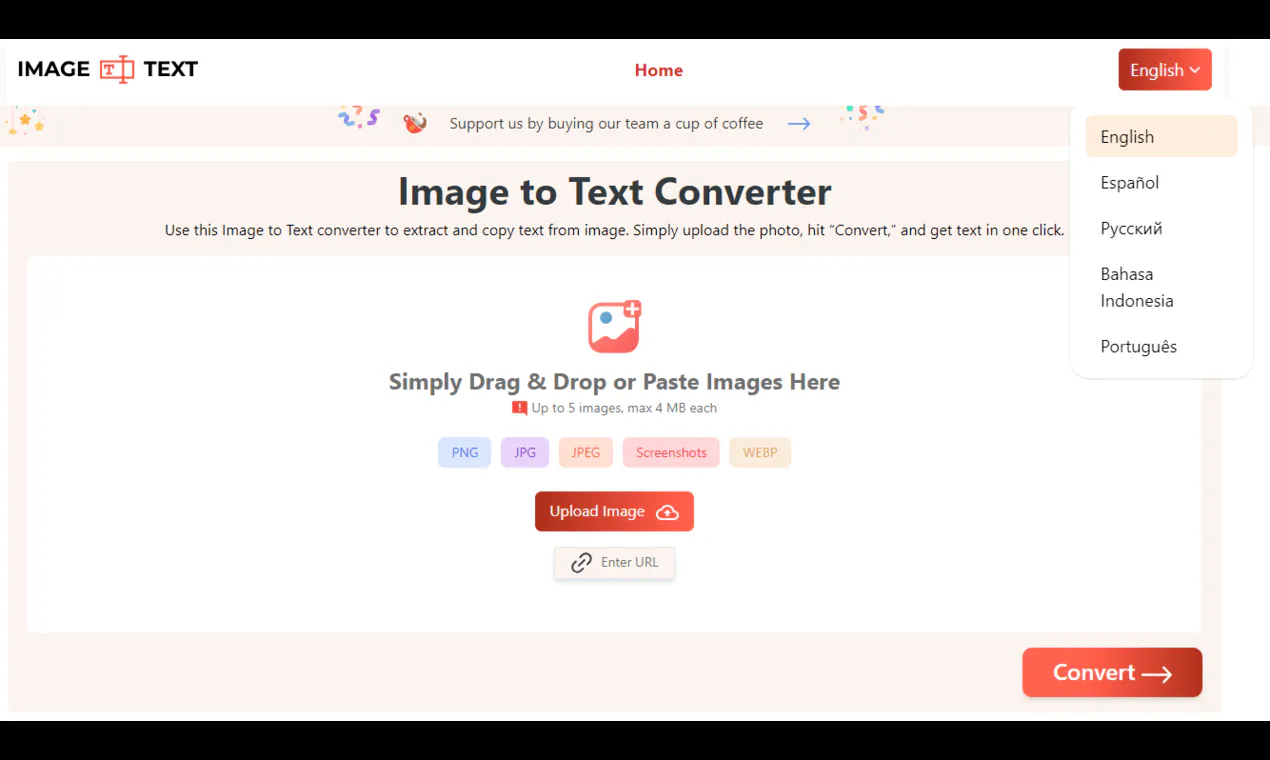The width and height of the screenshot is (1270, 760).
Task: Click the Upload Image button
Action: pyautogui.click(x=614, y=512)
